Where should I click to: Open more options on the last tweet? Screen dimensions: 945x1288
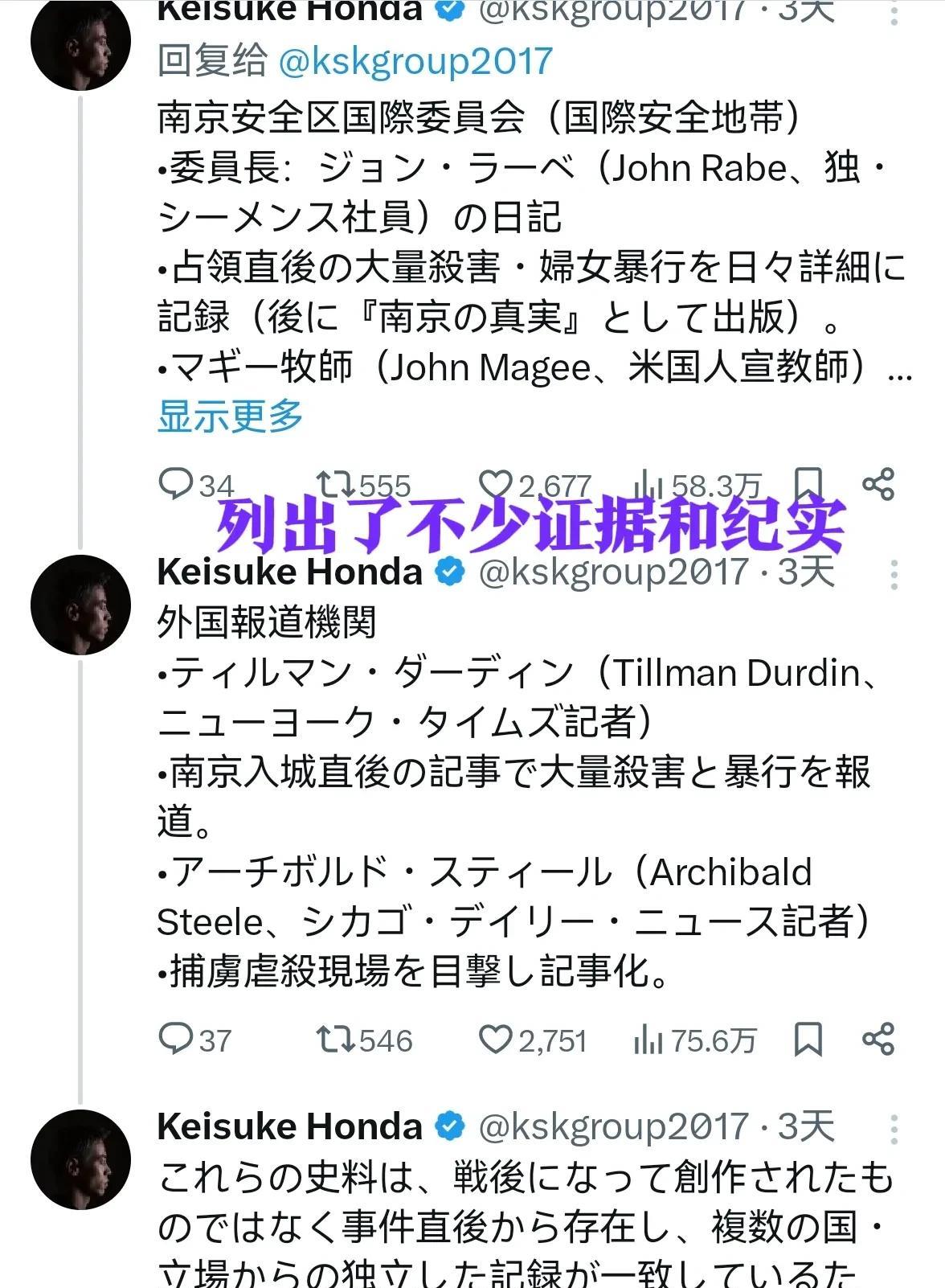pyautogui.click(x=894, y=1129)
